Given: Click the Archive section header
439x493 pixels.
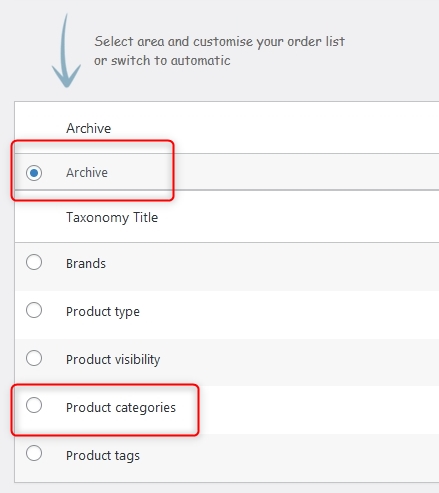Looking at the screenshot, I should click(89, 128).
